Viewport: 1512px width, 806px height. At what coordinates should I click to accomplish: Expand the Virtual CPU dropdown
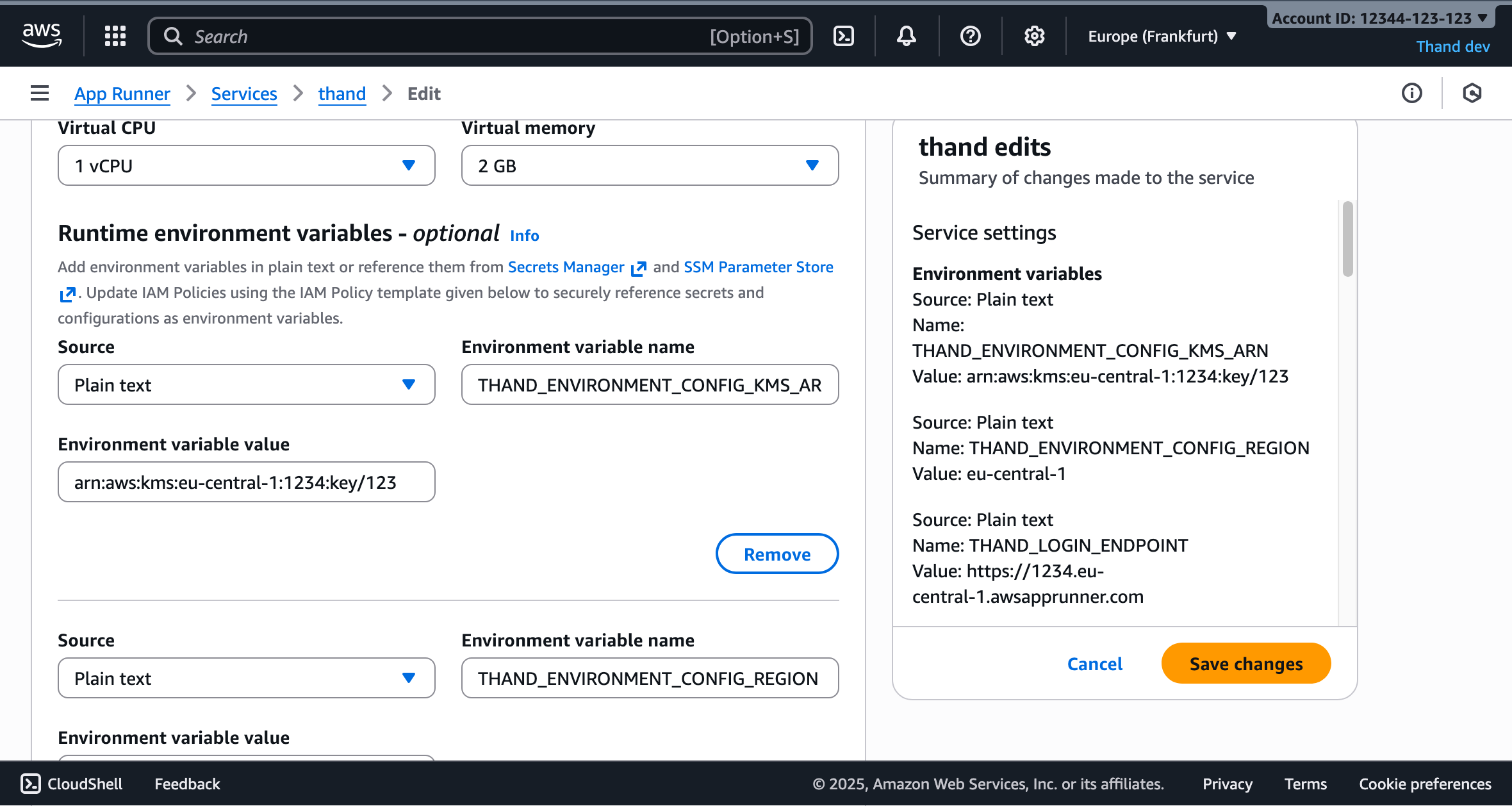246,166
